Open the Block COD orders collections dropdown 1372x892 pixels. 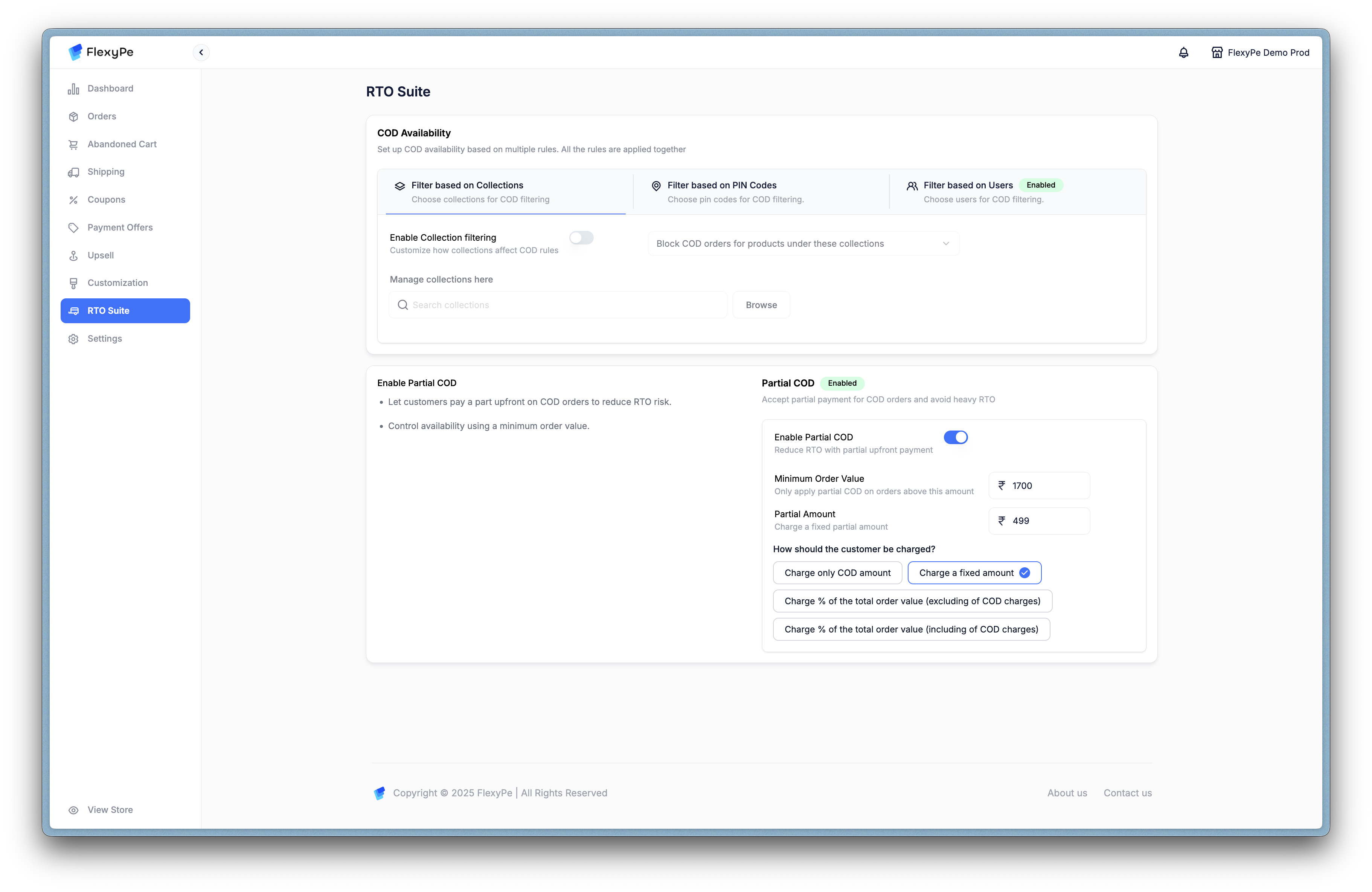tap(803, 244)
